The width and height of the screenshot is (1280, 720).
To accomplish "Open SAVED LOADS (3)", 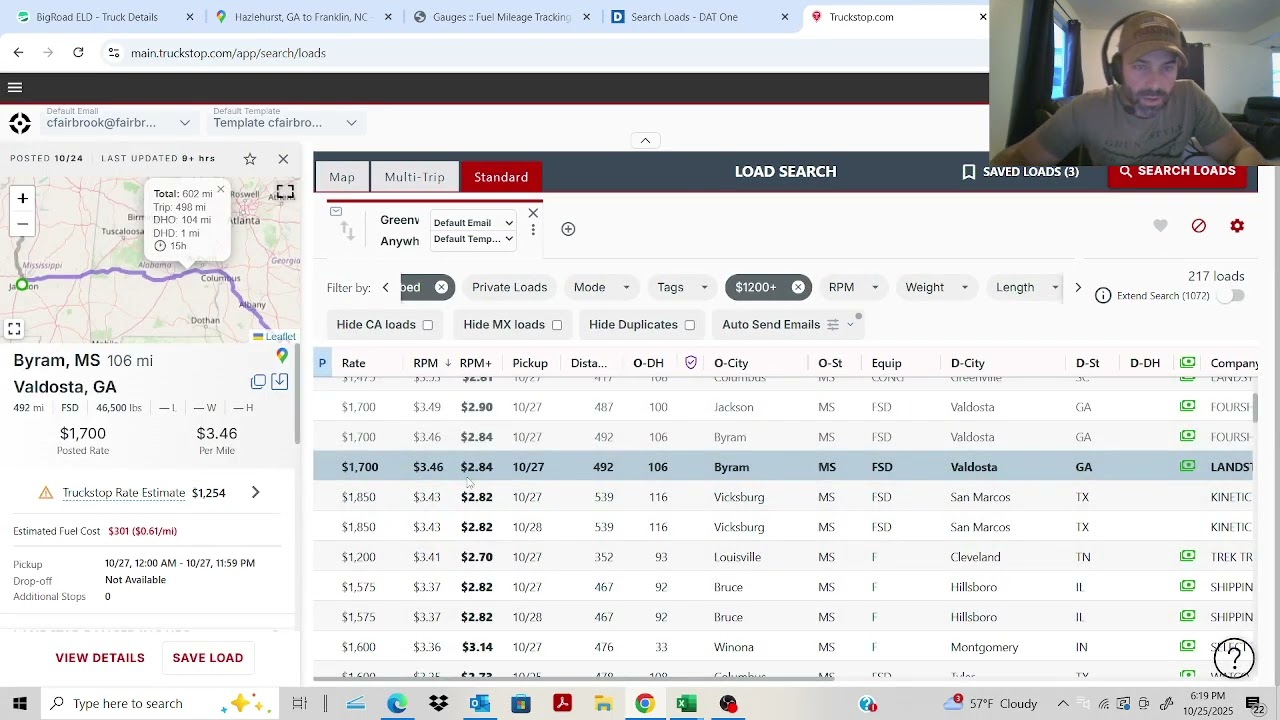I will click(x=1020, y=172).
